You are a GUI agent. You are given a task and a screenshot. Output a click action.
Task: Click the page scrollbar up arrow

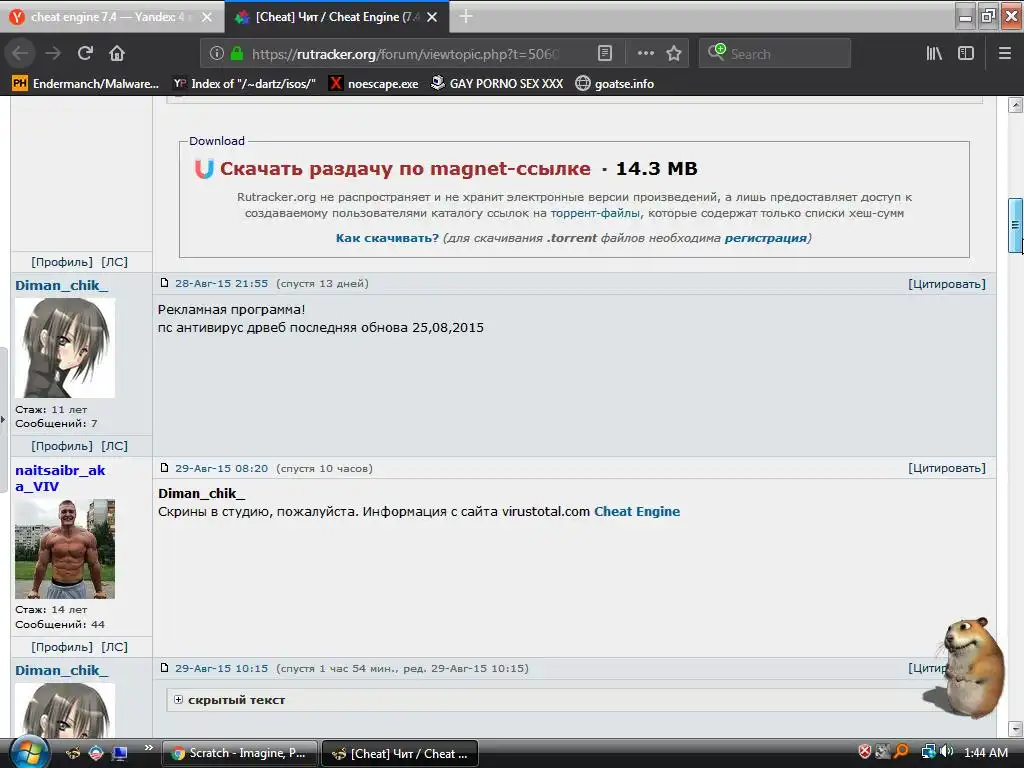coord(1015,105)
